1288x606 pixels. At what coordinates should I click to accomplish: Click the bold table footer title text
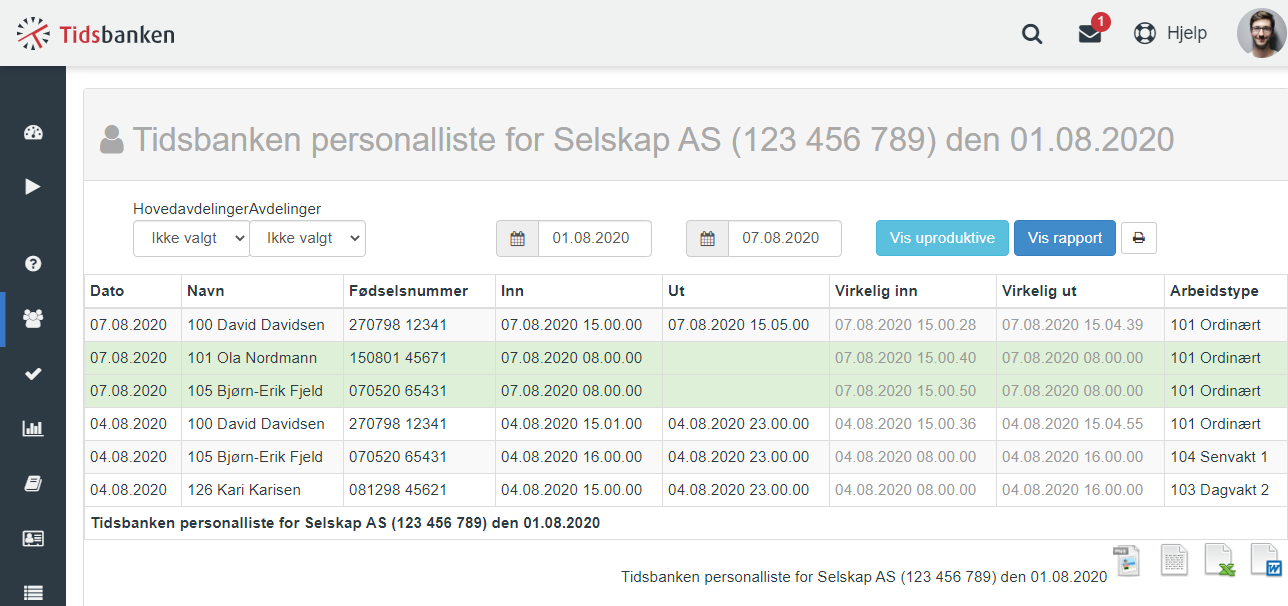[345, 523]
